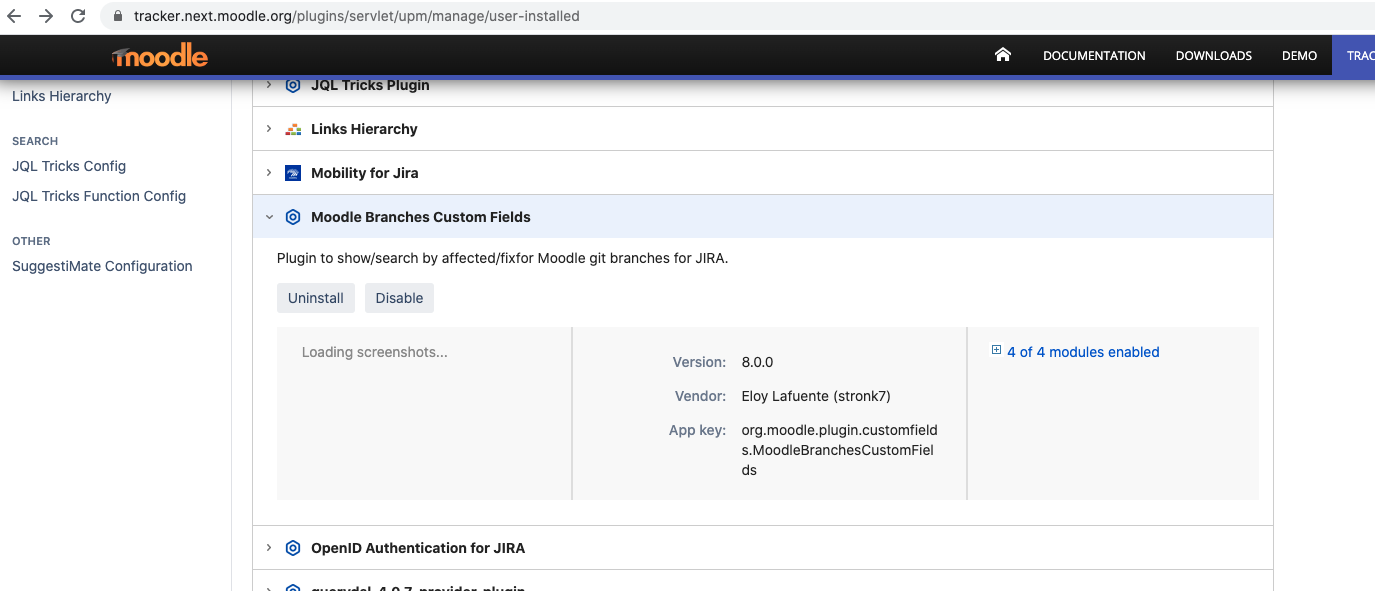Click the Mobility for Jira title
This screenshot has height=591, width=1375.
pos(365,173)
